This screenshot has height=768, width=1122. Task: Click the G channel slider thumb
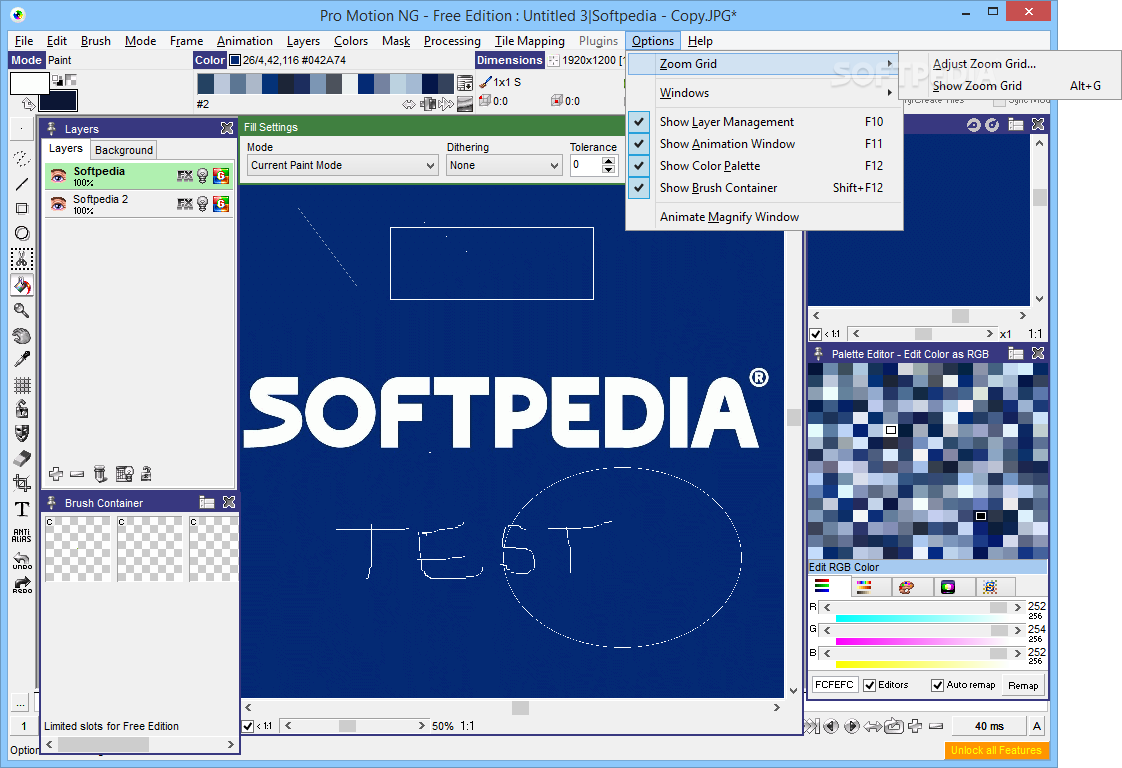pyautogui.click(x=999, y=631)
